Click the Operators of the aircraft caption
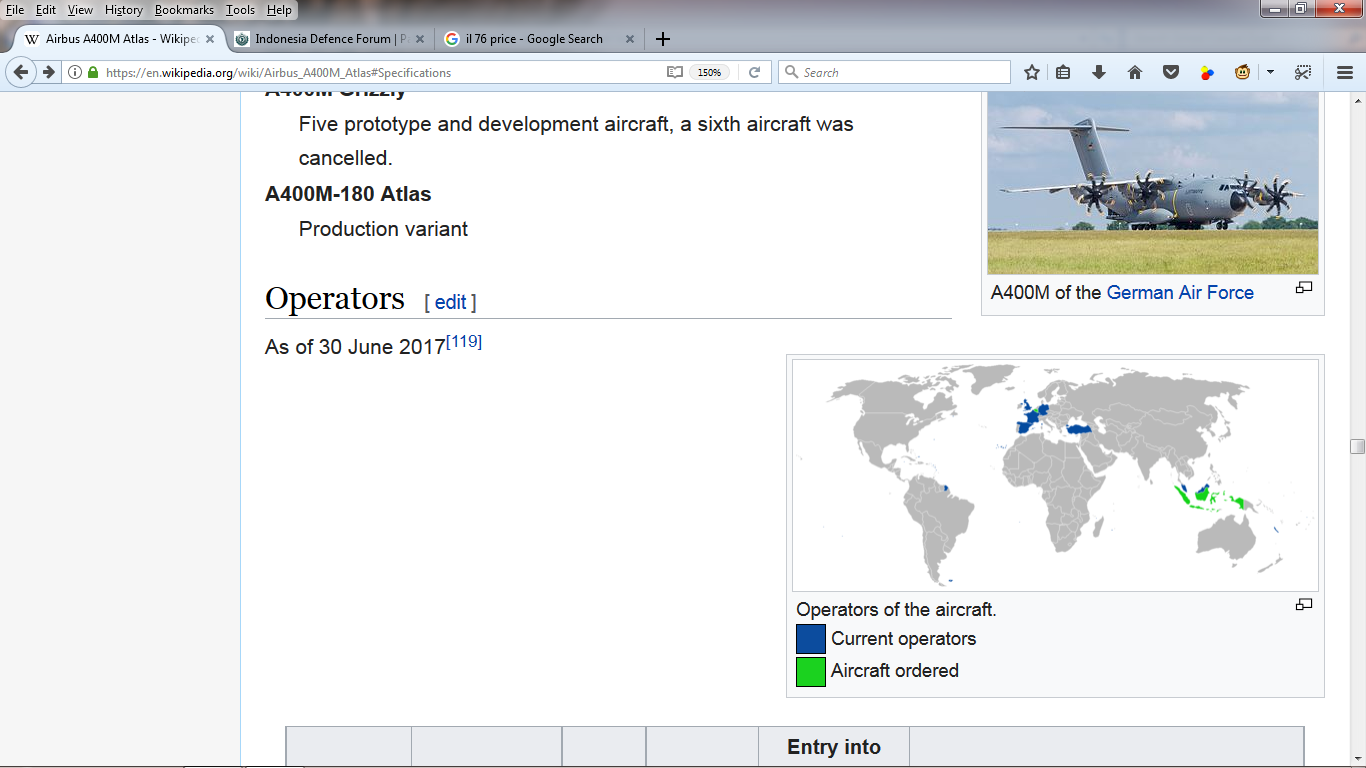The height and width of the screenshot is (768, 1366). (896, 609)
